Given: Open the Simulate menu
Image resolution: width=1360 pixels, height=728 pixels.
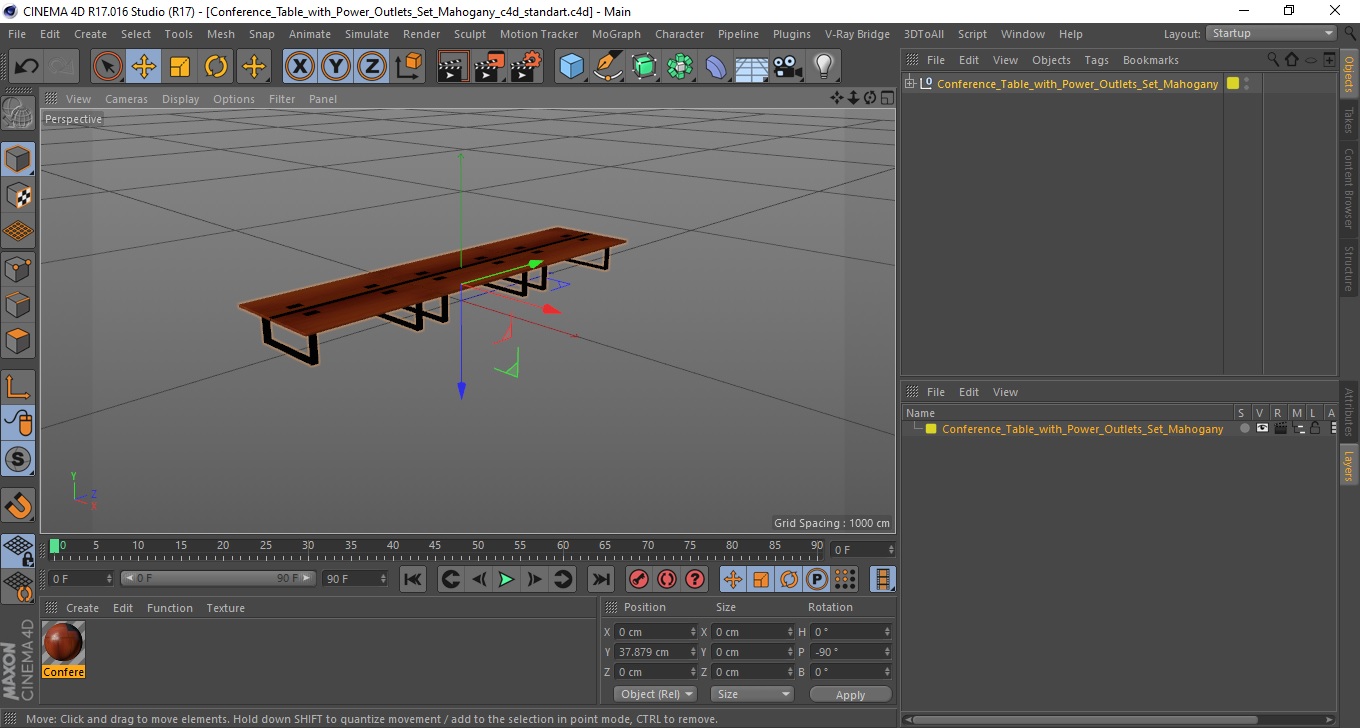Looking at the screenshot, I should pos(367,34).
